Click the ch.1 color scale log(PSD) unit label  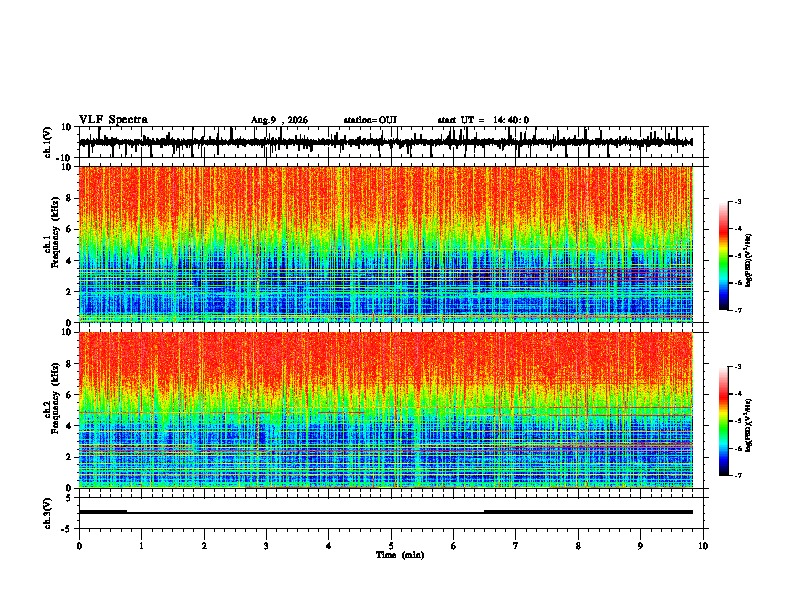pyautogui.click(x=749, y=261)
